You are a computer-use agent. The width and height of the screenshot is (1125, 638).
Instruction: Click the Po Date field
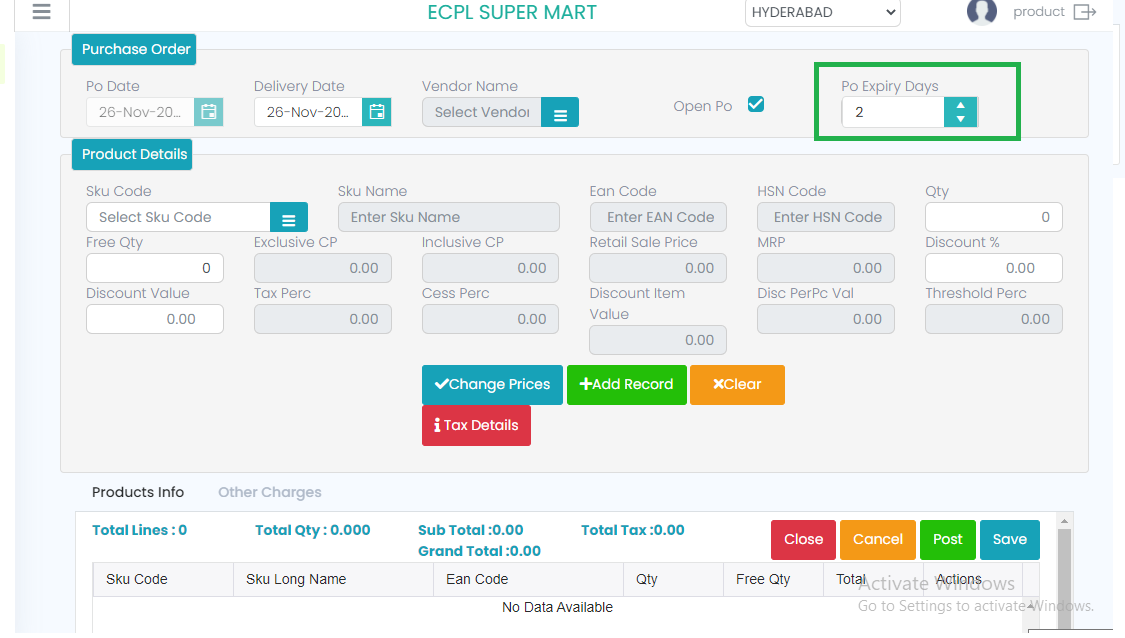tap(140, 112)
